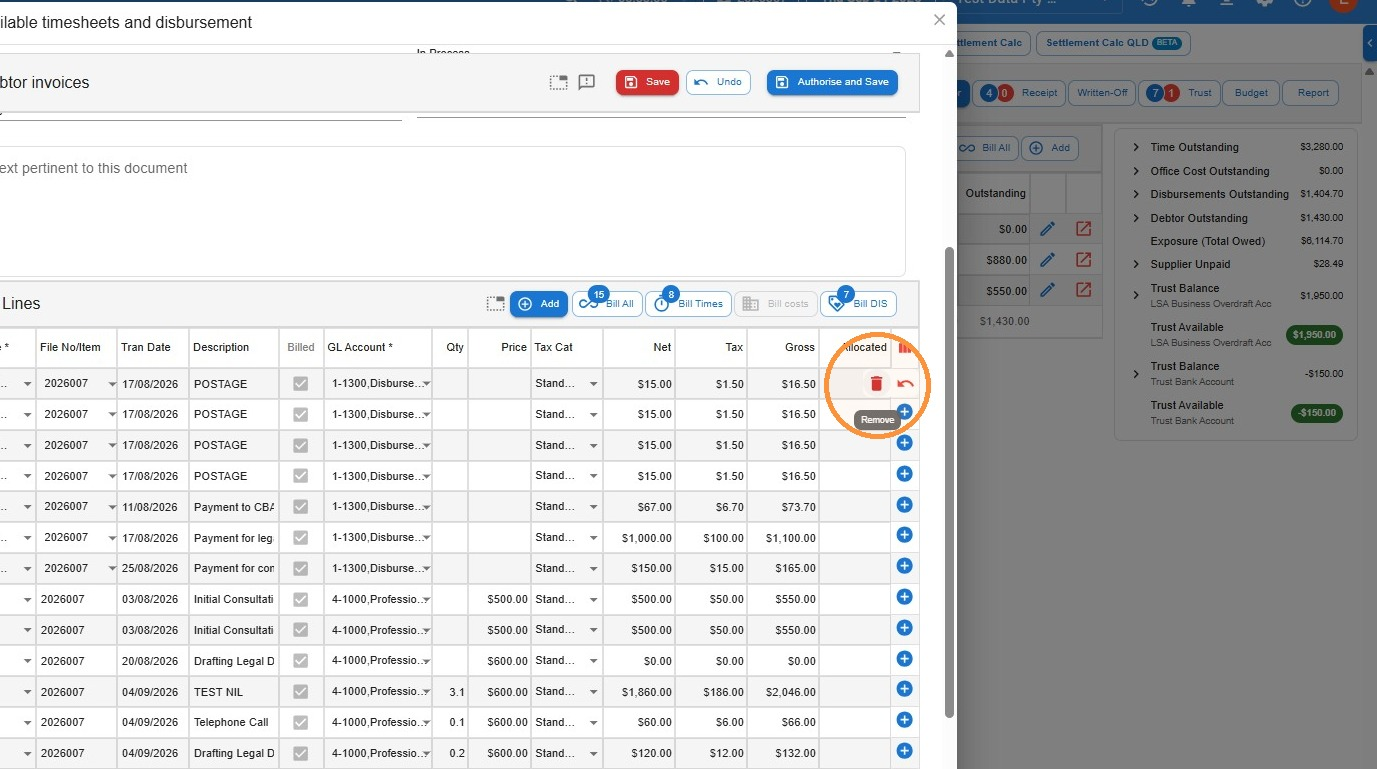Image resolution: width=1377 pixels, height=769 pixels.
Task: Toggle Billed checkbox on Drafting Legal D $120.00 row
Action: pos(300,753)
